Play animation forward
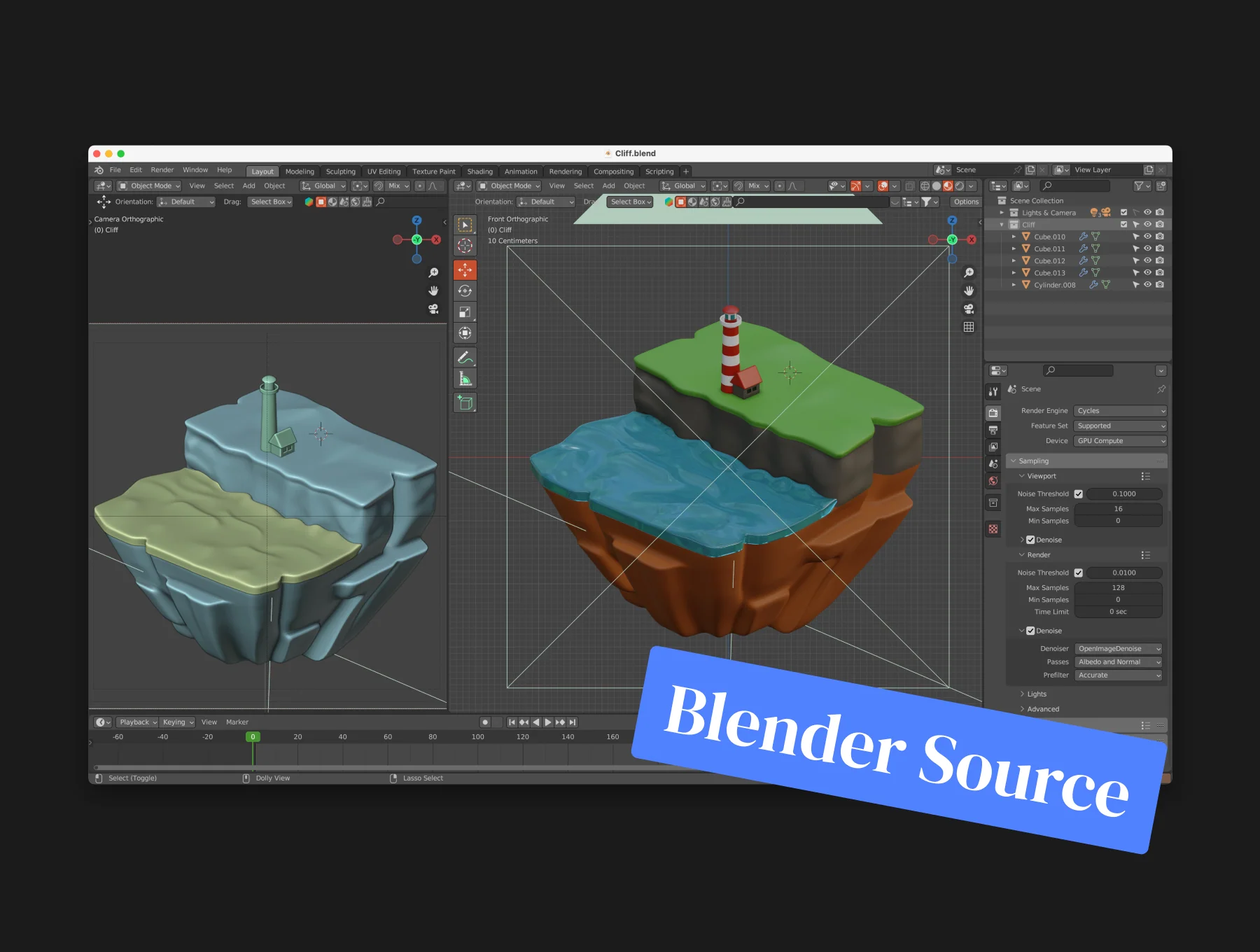Viewport: 1260px width, 952px height. coord(548,722)
